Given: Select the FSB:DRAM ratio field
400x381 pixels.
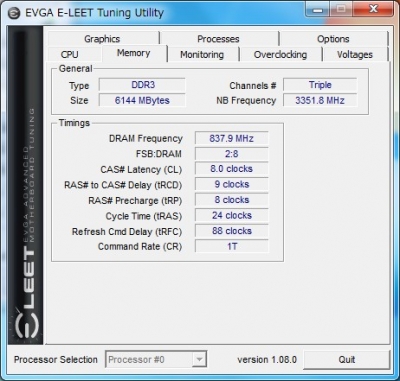Looking at the screenshot, I should tap(232, 154).
